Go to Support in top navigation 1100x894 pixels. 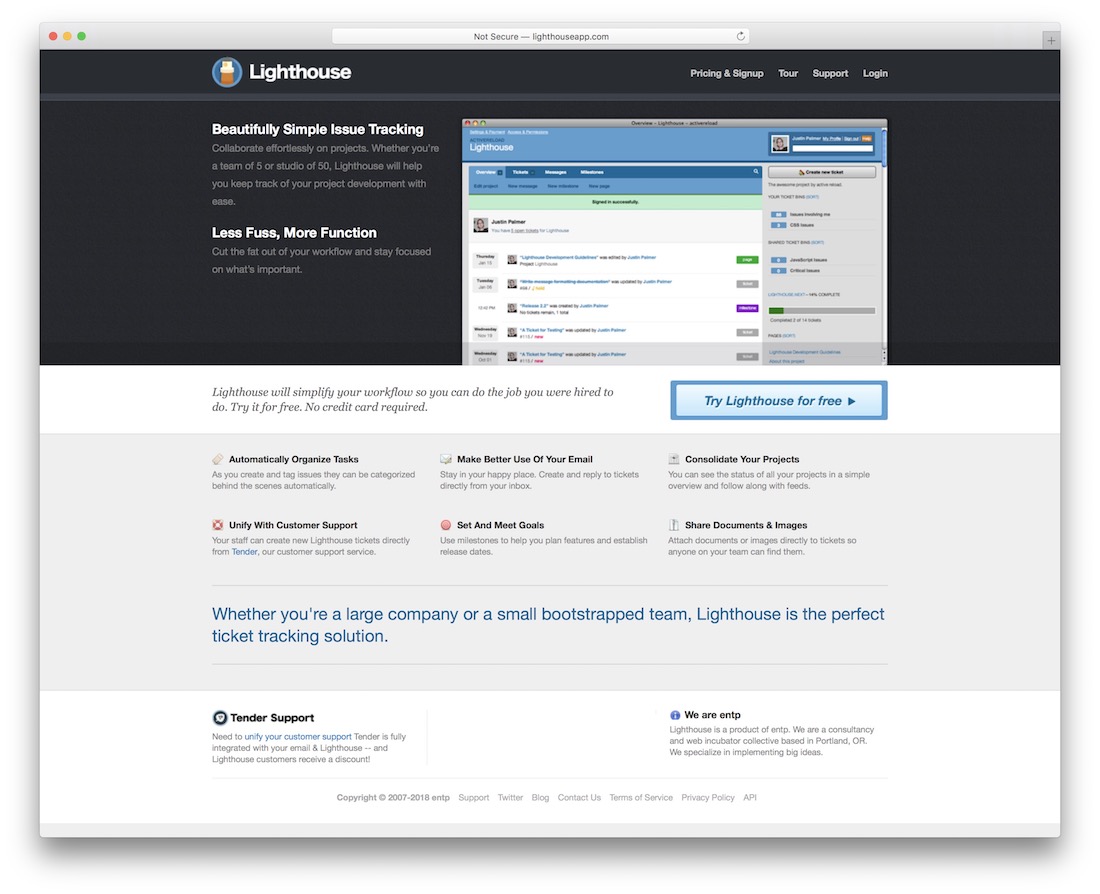(x=830, y=73)
